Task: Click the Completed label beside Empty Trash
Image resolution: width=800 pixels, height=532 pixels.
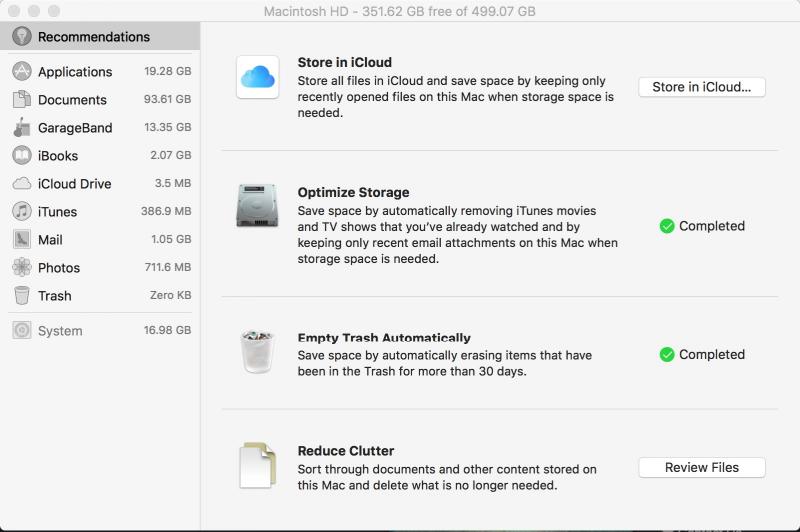Action: point(712,354)
